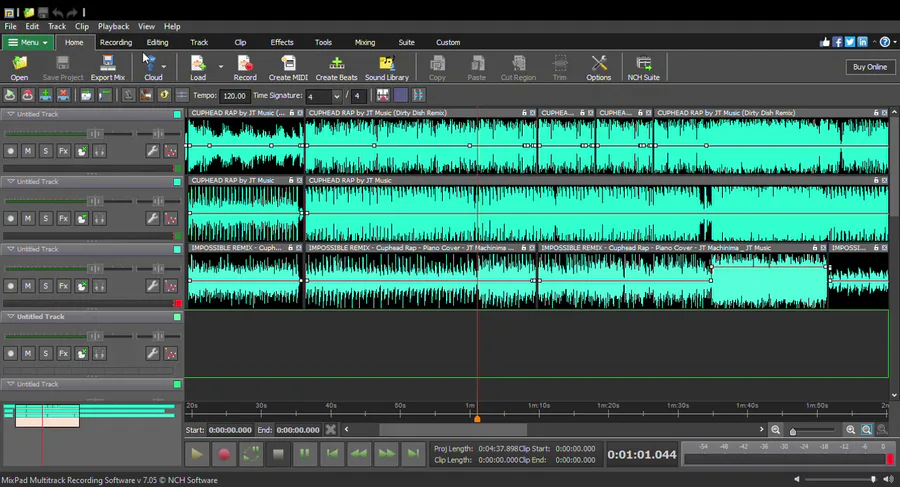The image size is (900, 487).
Task: Solo the IMPOSSIBLE REMIX track
Action: tap(46, 286)
